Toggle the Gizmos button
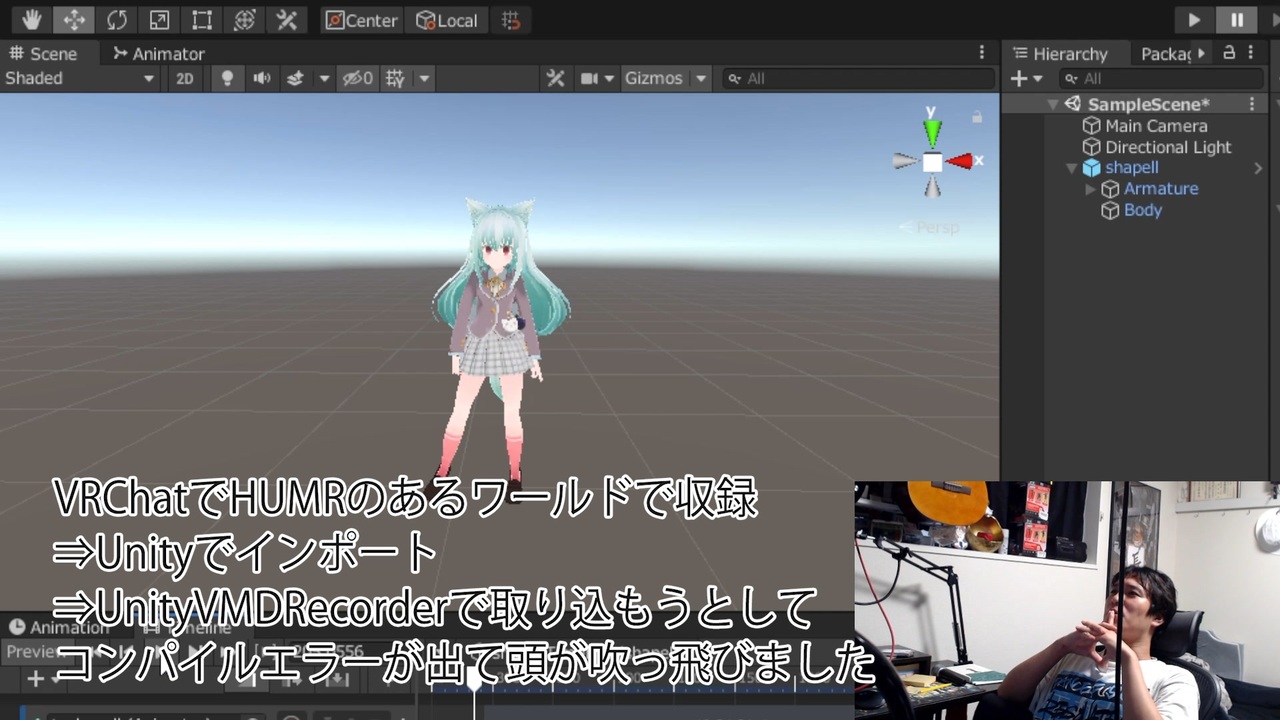Screen dimensions: 1280x720 point(654,78)
